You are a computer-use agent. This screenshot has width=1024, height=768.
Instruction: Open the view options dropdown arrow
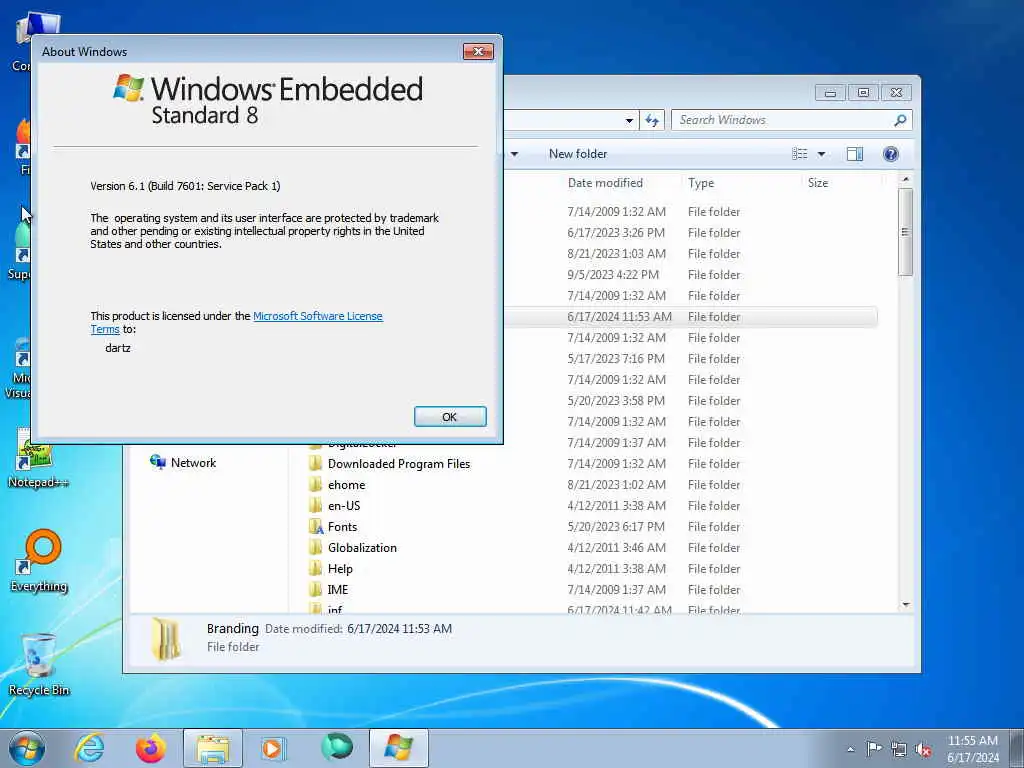pyautogui.click(x=822, y=154)
